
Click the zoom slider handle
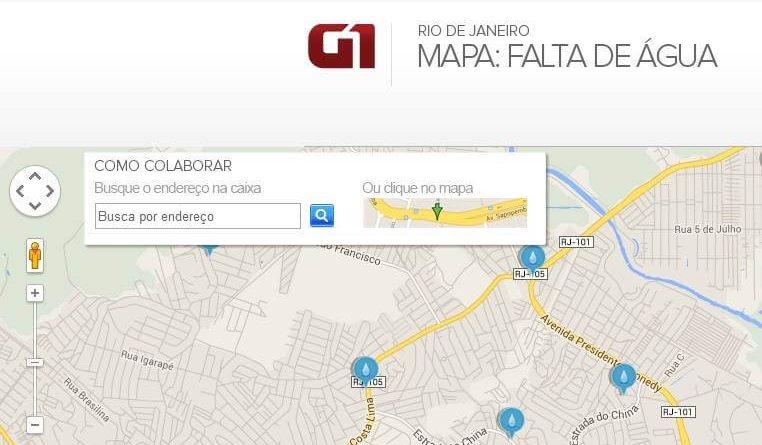[35, 362]
